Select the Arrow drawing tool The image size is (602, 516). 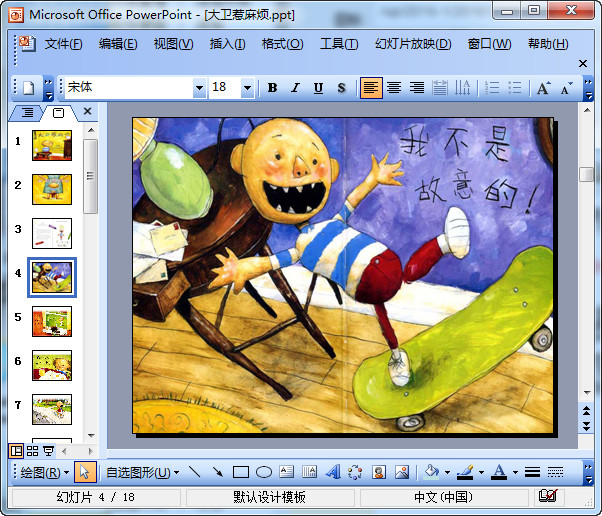218,472
